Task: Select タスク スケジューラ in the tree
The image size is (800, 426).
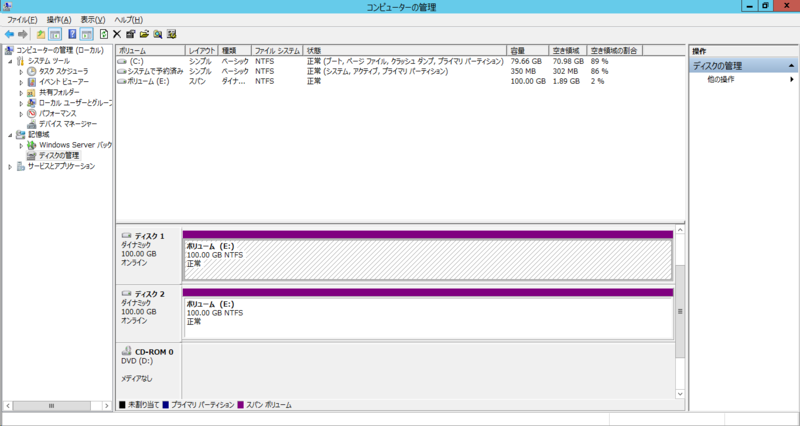Action: click(x=63, y=72)
